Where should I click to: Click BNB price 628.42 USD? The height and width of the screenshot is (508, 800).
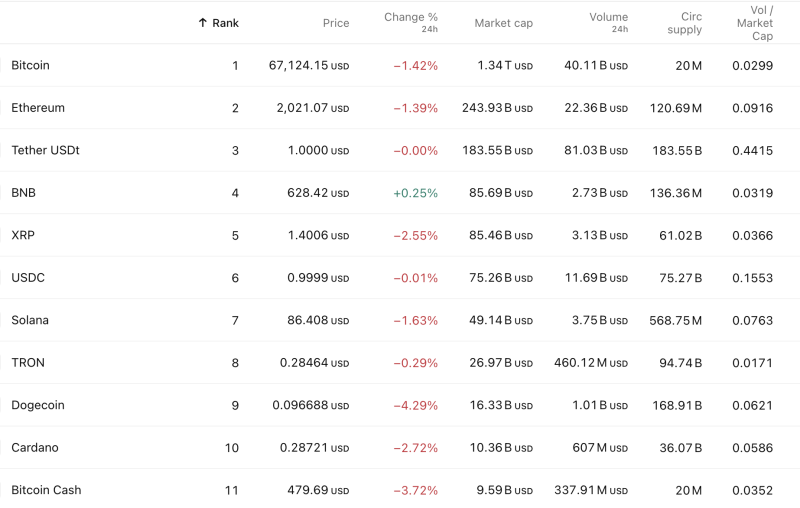318,193
